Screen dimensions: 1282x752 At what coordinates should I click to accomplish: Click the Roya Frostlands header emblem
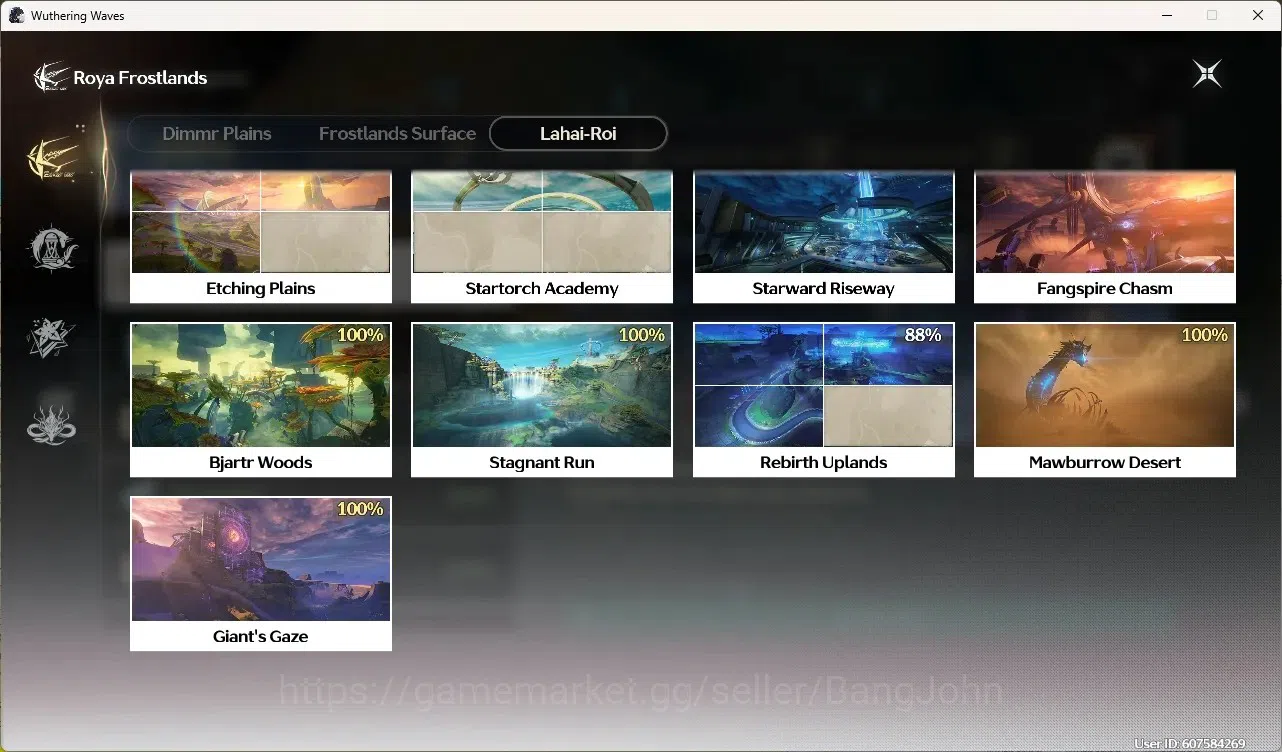tap(51, 77)
